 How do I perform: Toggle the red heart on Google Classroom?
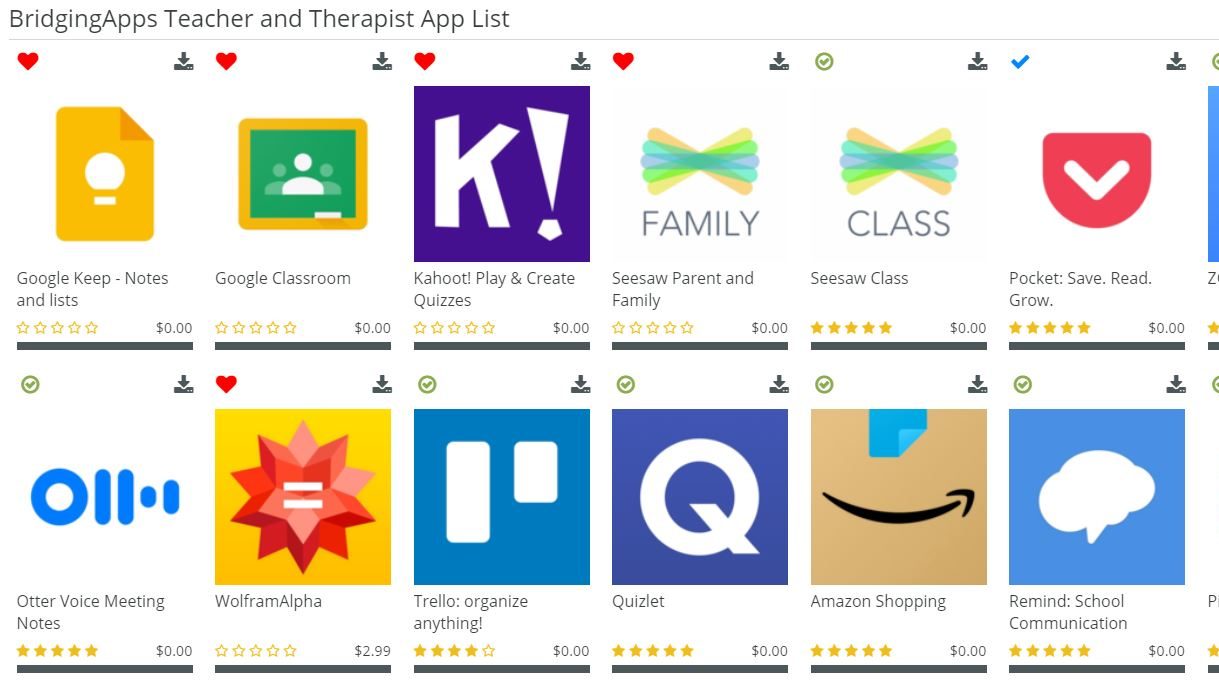(226, 62)
